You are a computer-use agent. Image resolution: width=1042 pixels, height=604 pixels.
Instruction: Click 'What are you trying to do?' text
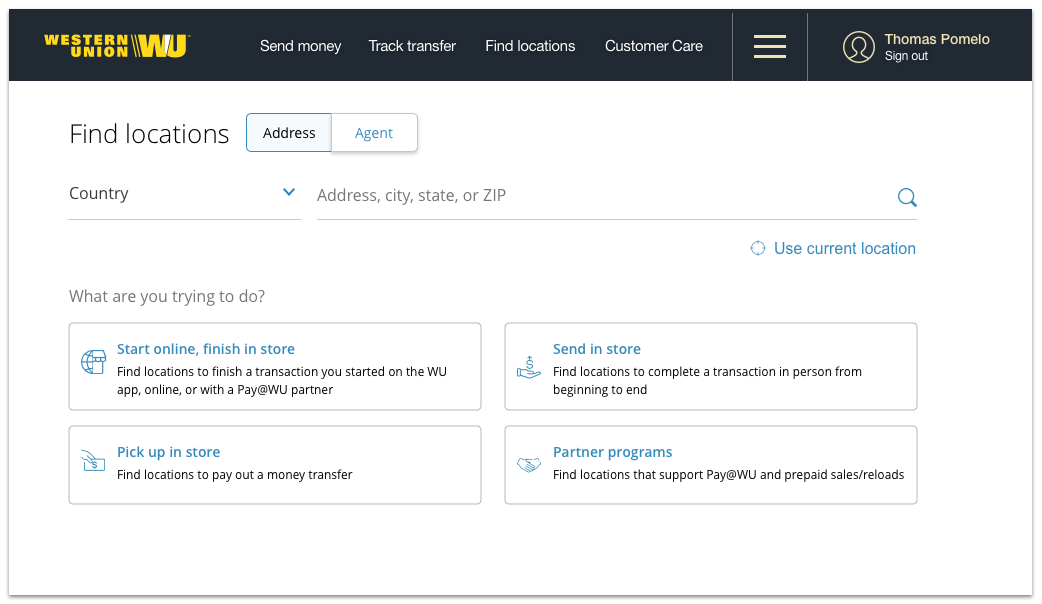[167, 296]
